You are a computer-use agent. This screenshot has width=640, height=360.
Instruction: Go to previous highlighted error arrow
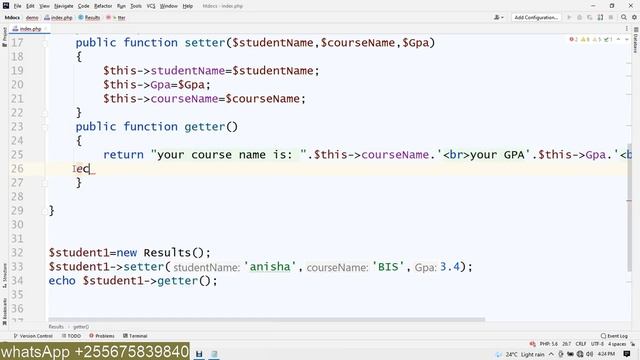point(618,39)
